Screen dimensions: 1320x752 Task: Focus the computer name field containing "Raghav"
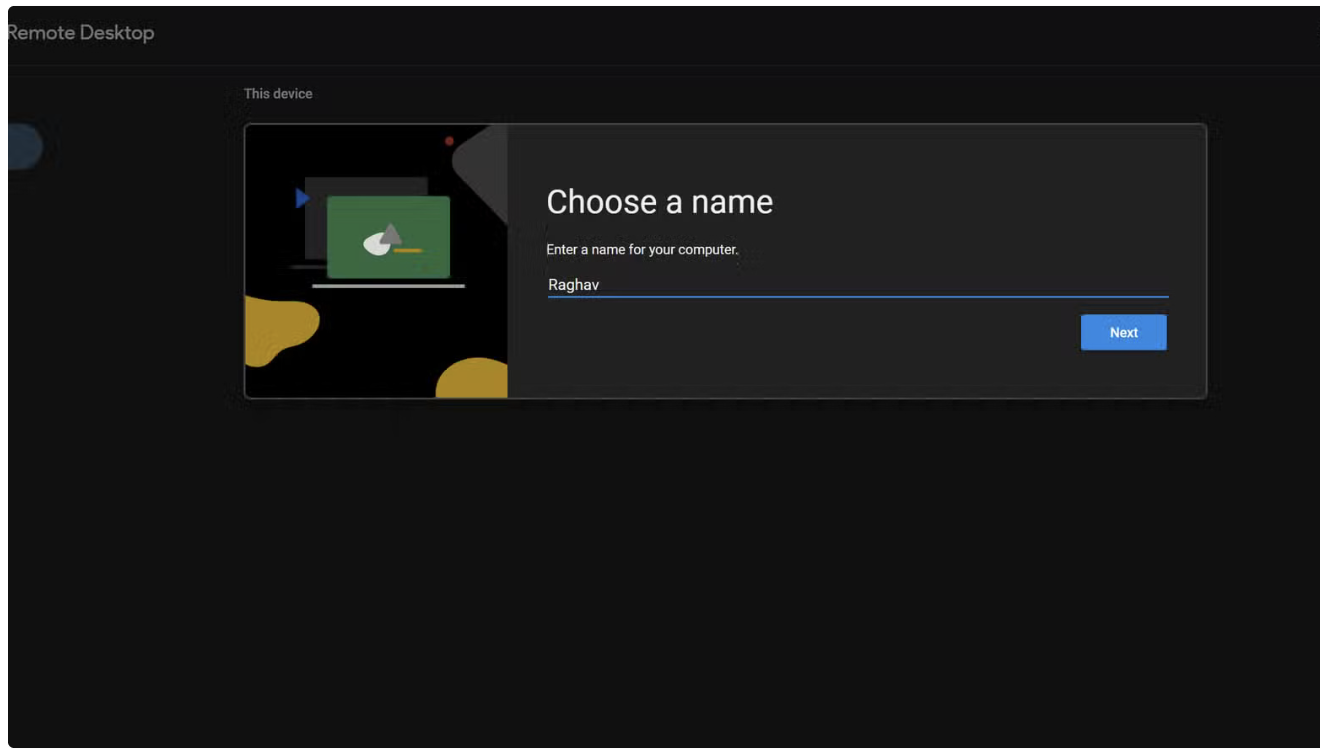[857, 285]
